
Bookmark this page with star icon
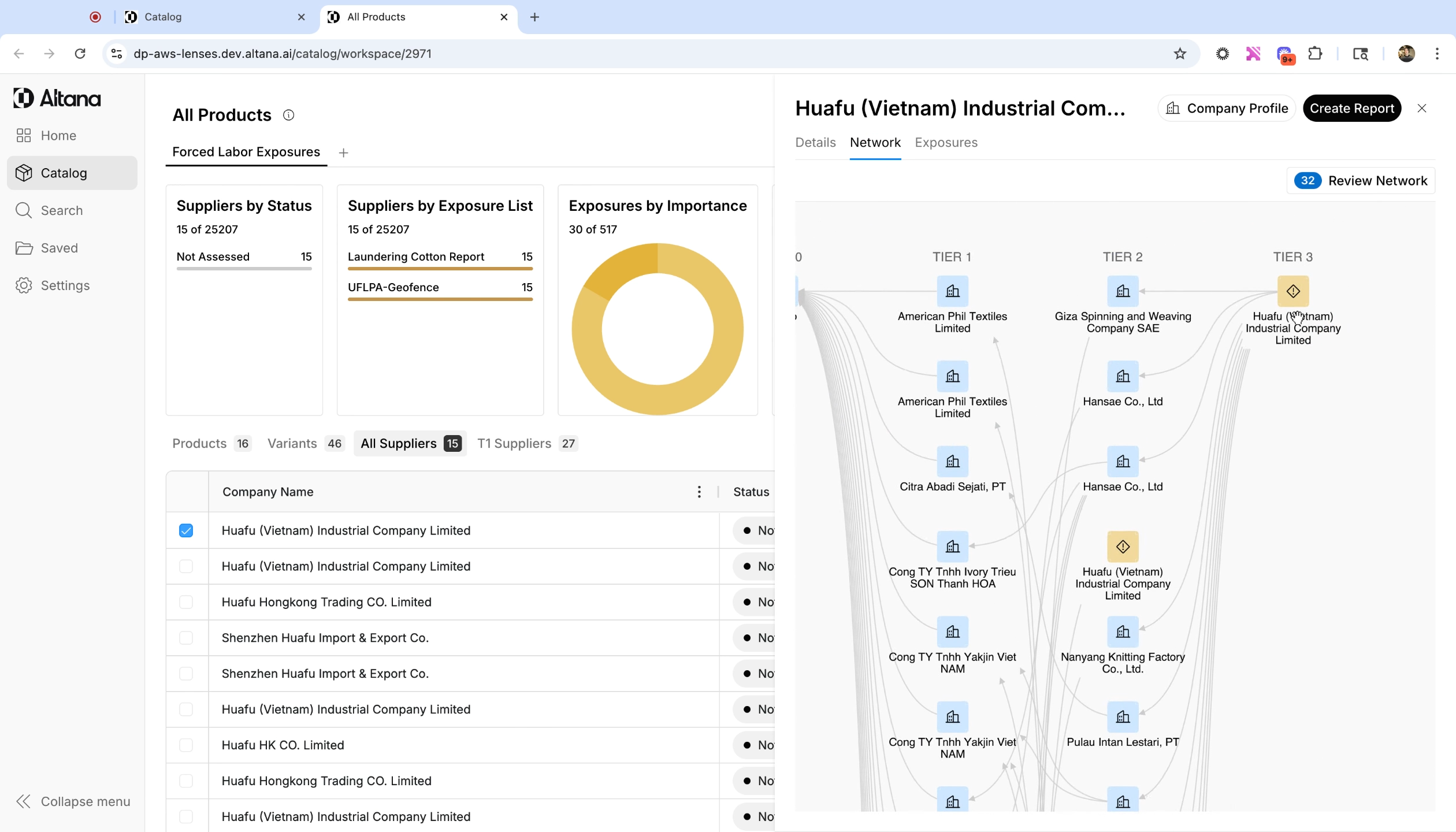pyautogui.click(x=1180, y=54)
